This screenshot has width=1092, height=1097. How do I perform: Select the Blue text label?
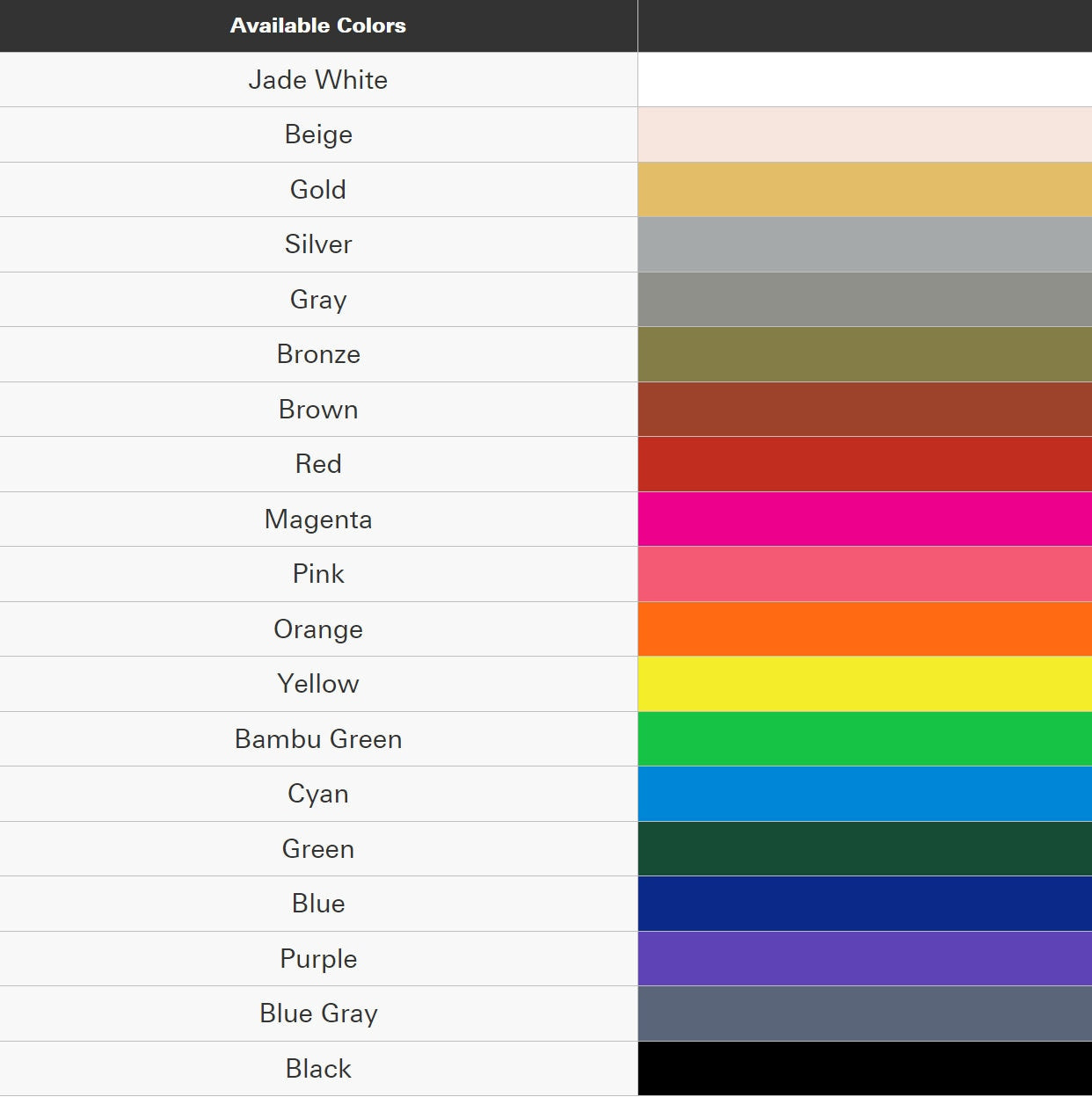[x=318, y=904]
